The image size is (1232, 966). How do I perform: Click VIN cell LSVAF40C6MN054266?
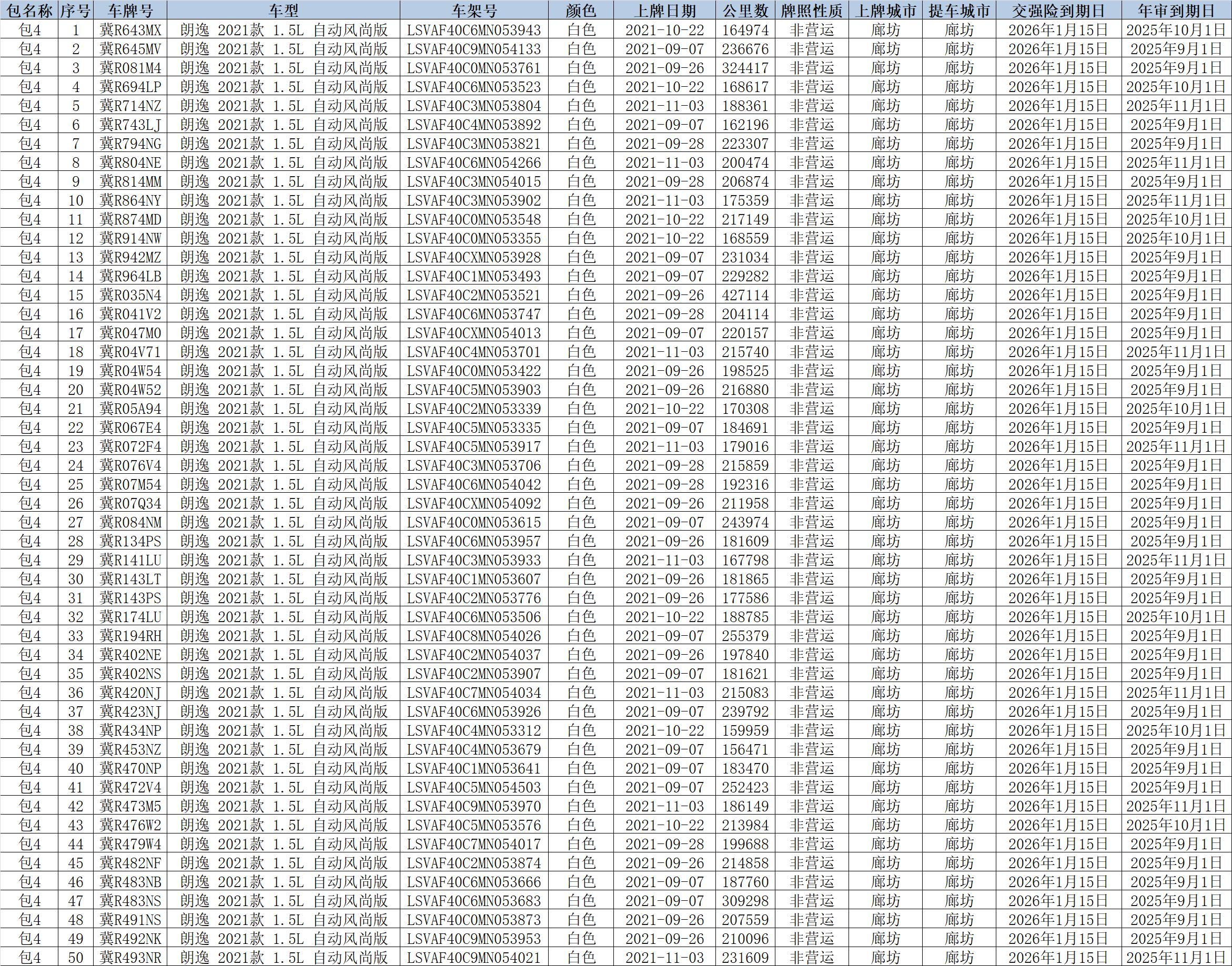pos(474,163)
